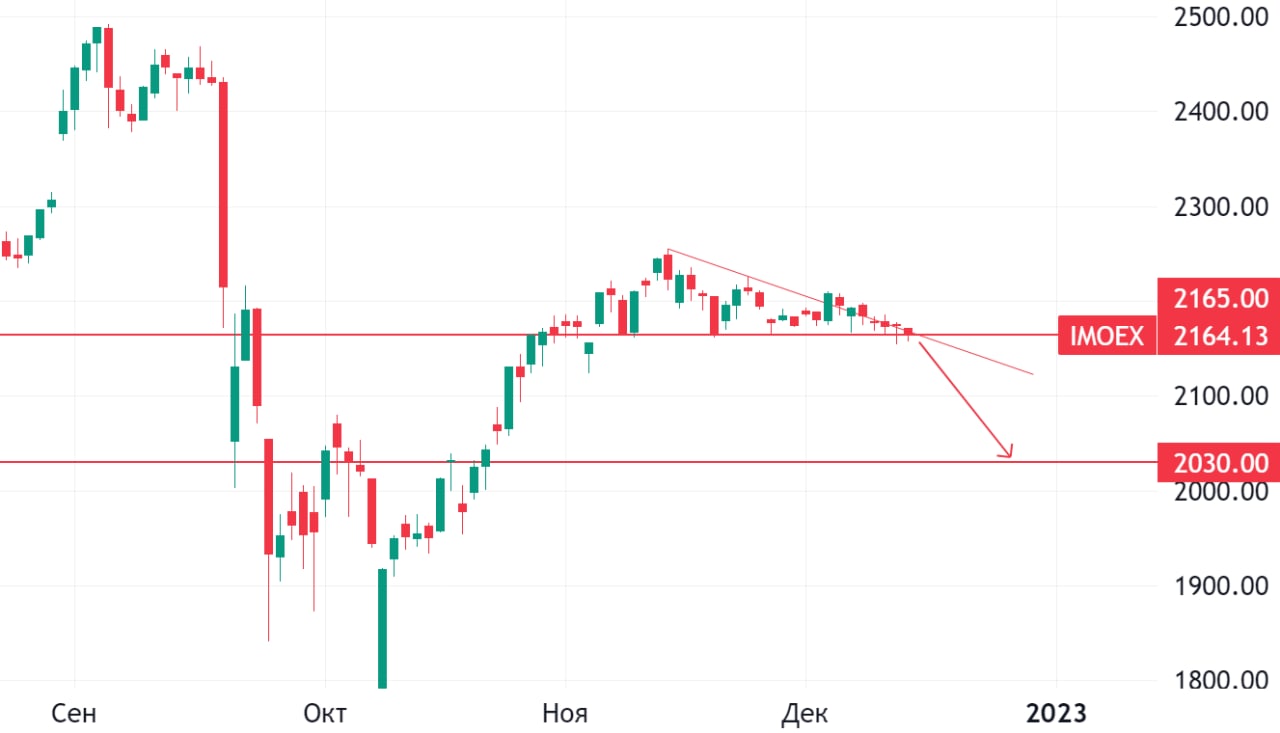Viewport: 1280px width, 733px height.
Task: Click the Сен month label
Action: pos(74,714)
